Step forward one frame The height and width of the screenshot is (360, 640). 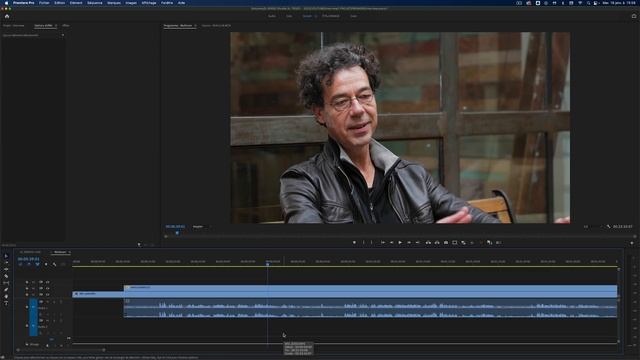coord(409,242)
